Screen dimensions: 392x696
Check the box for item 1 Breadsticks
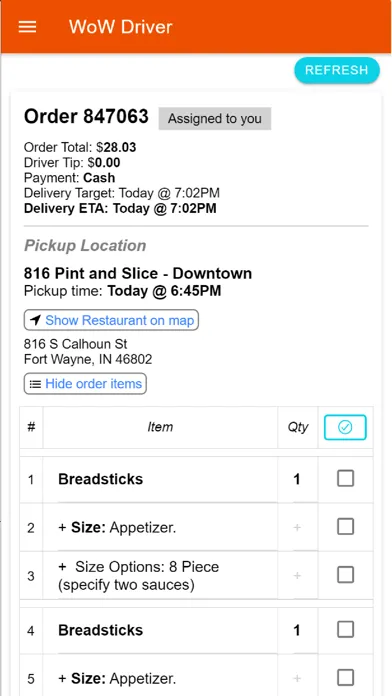345,479
